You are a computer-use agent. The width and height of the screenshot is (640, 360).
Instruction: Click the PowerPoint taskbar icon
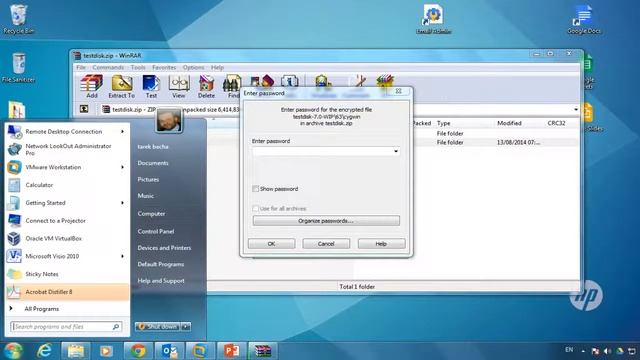(x=231, y=351)
